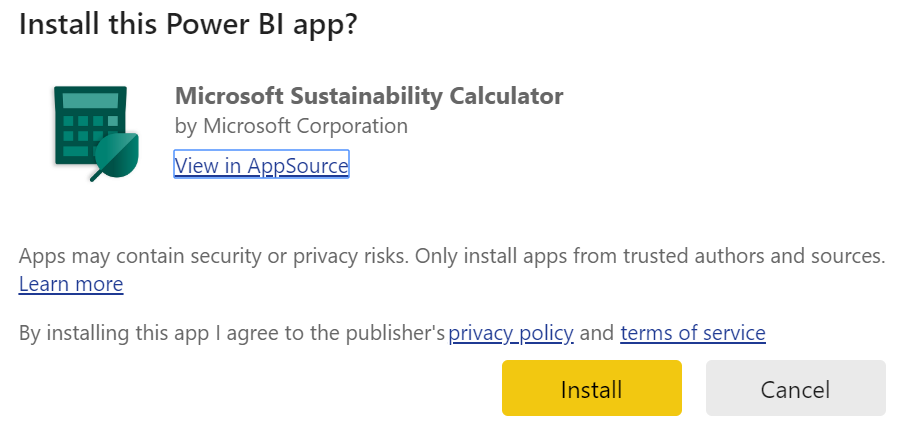Open the View in AppSource link
This screenshot has width=905, height=429.
tap(261, 166)
